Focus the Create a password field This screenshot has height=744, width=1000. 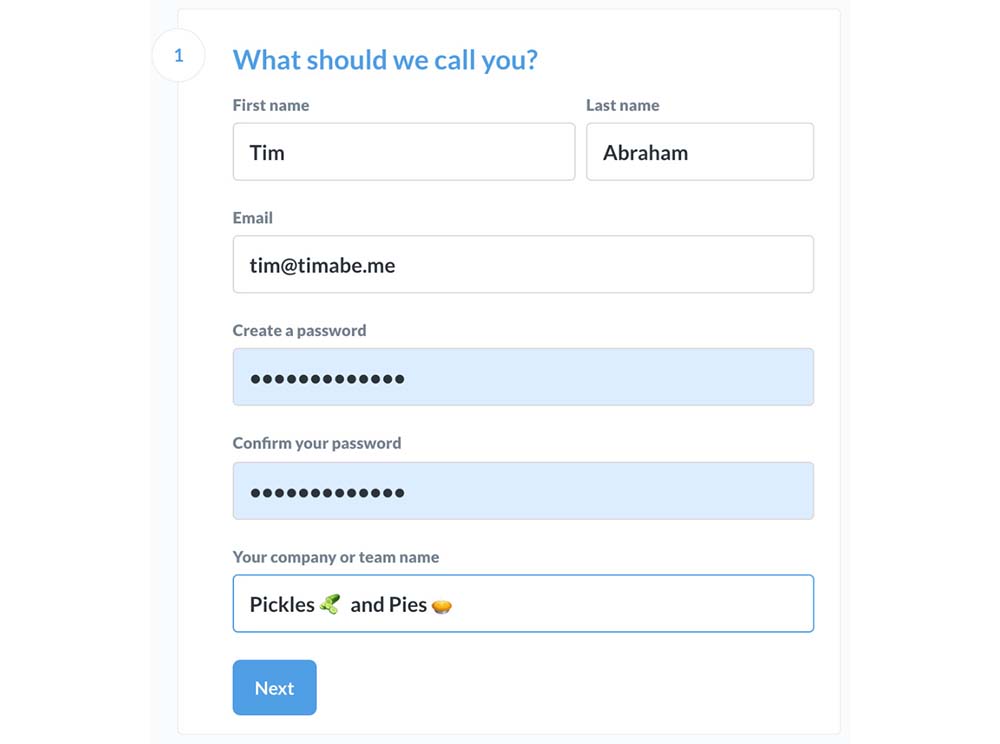(522, 378)
